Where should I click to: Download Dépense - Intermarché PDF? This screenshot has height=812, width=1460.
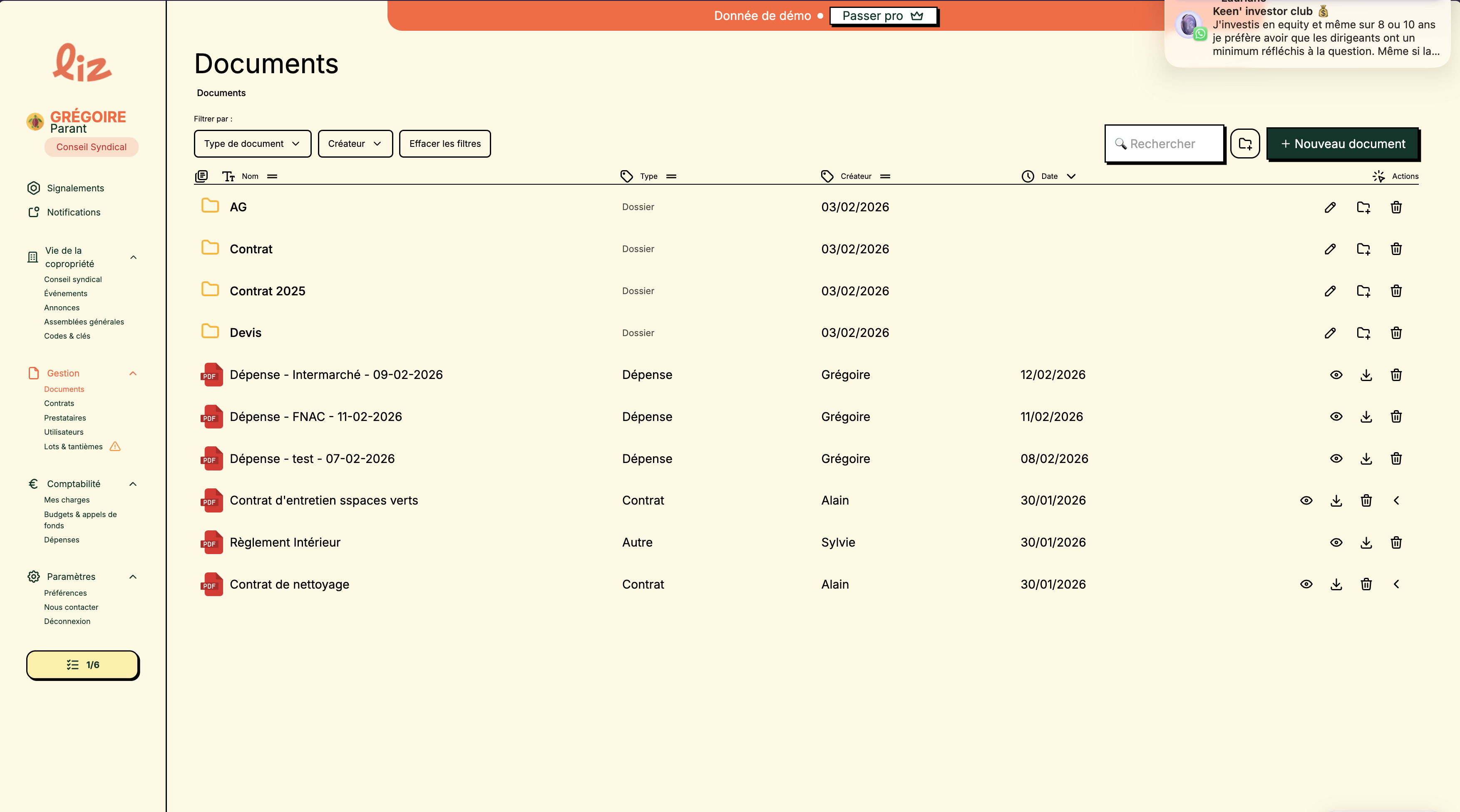pos(1366,375)
